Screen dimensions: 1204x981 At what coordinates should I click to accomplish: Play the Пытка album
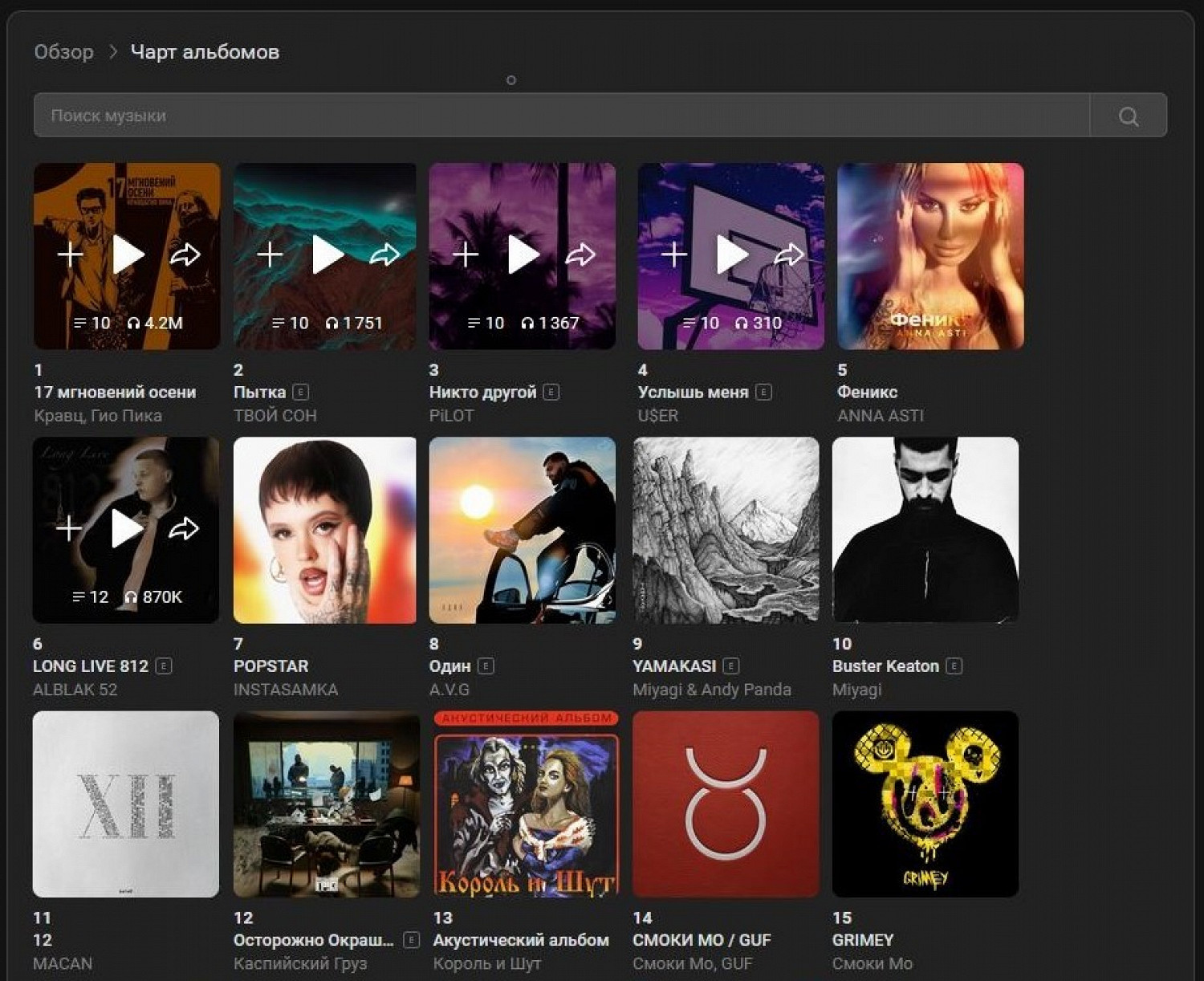327,255
